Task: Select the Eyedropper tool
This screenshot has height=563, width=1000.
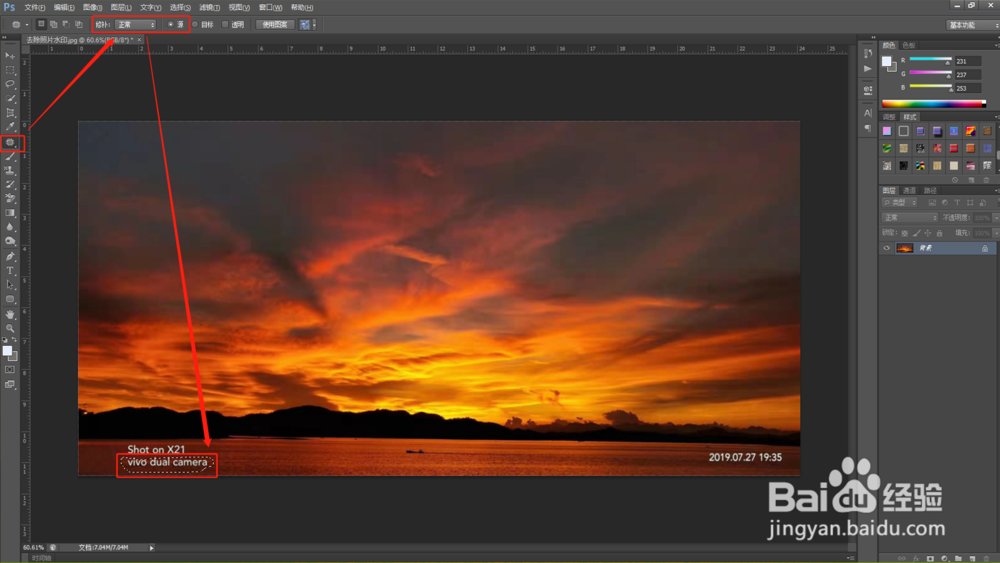Action: 10,127
